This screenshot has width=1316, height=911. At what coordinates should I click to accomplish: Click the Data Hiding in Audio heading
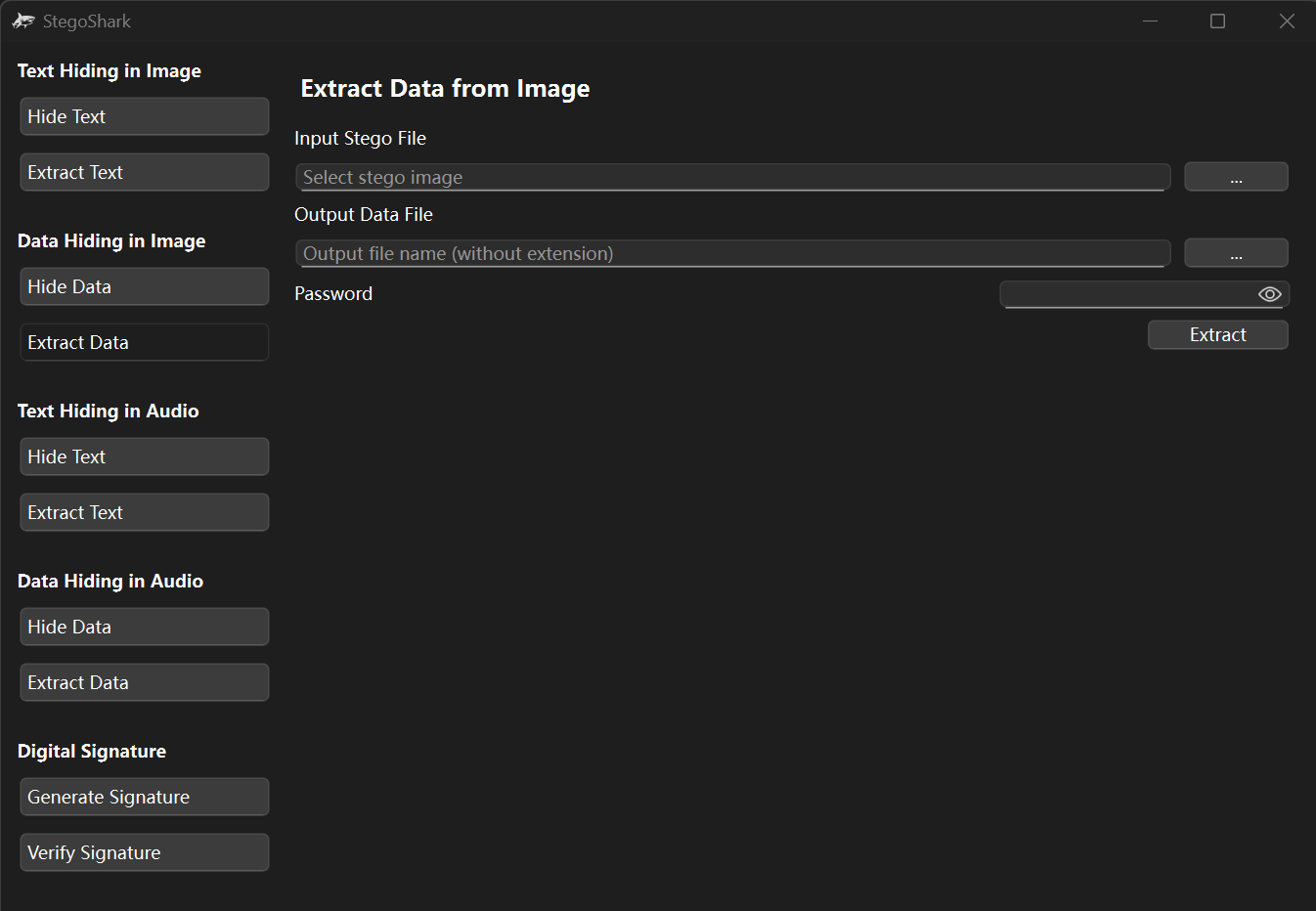[x=110, y=581]
